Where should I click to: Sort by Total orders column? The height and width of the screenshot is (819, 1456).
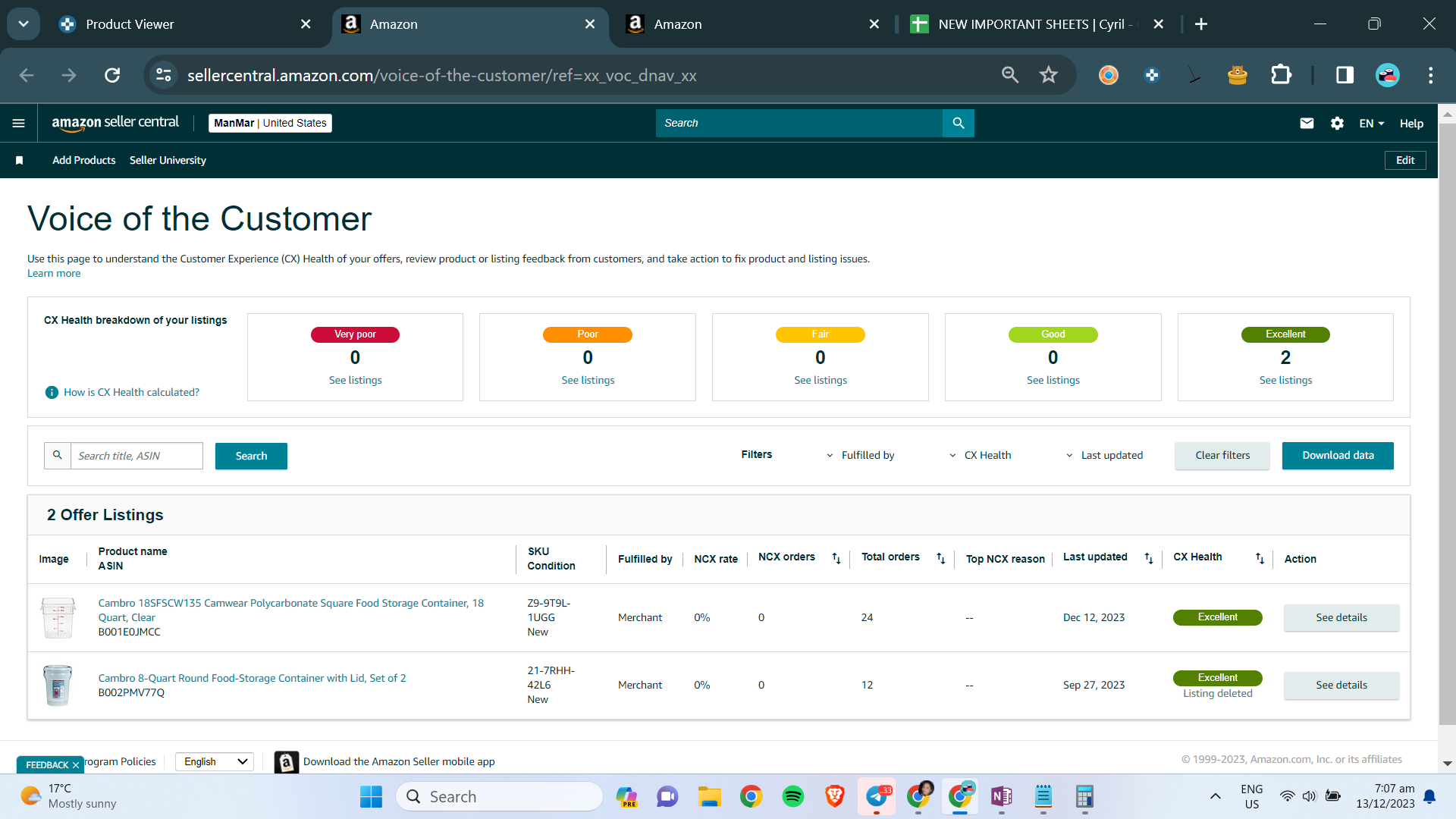(x=941, y=558)
